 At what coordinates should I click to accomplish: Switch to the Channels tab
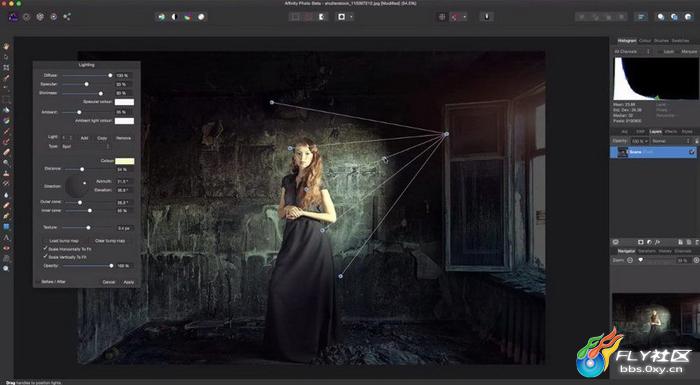(x=683, y=251)
